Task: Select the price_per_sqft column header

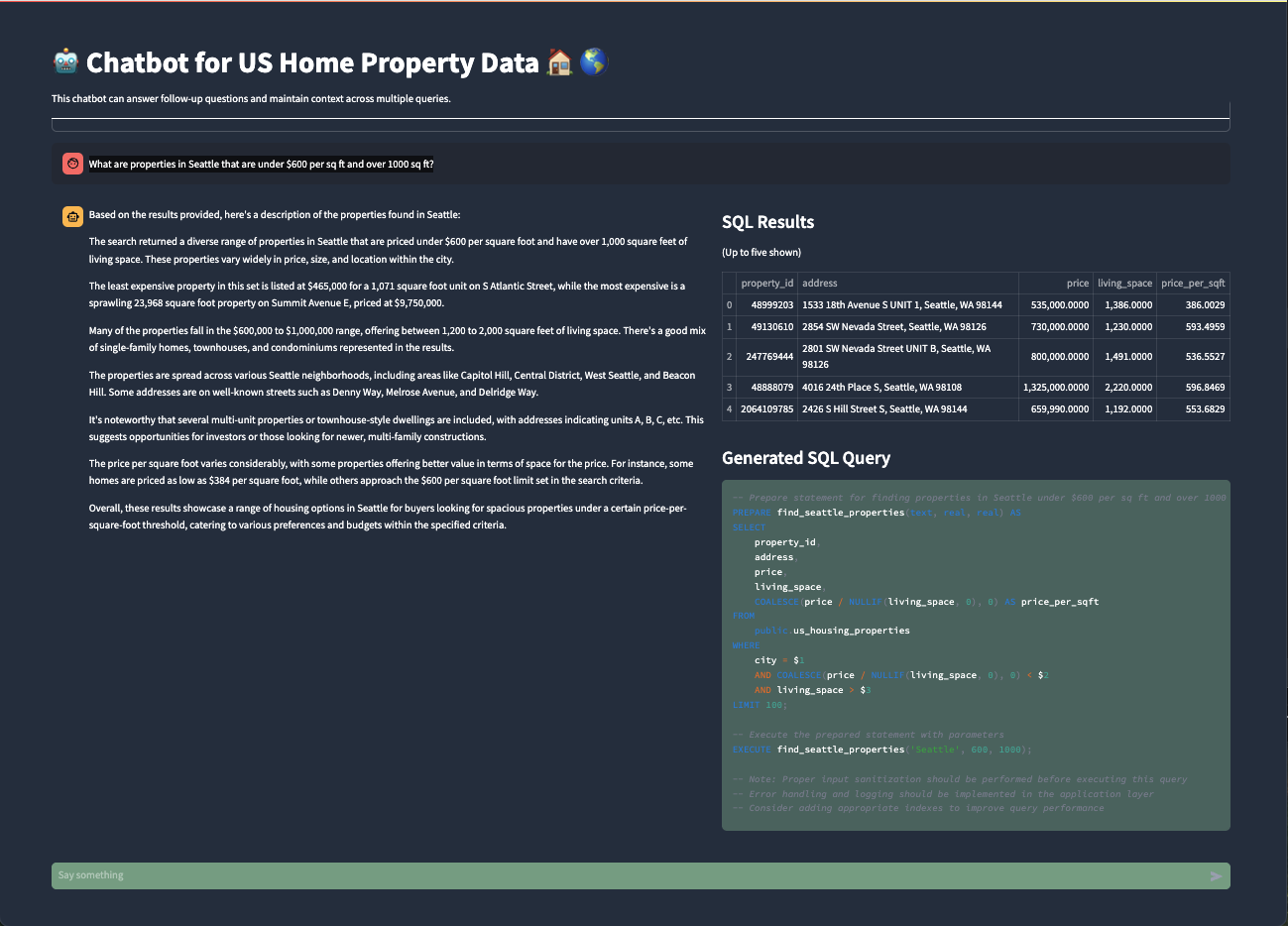Action: click(x=1193, y=283)
